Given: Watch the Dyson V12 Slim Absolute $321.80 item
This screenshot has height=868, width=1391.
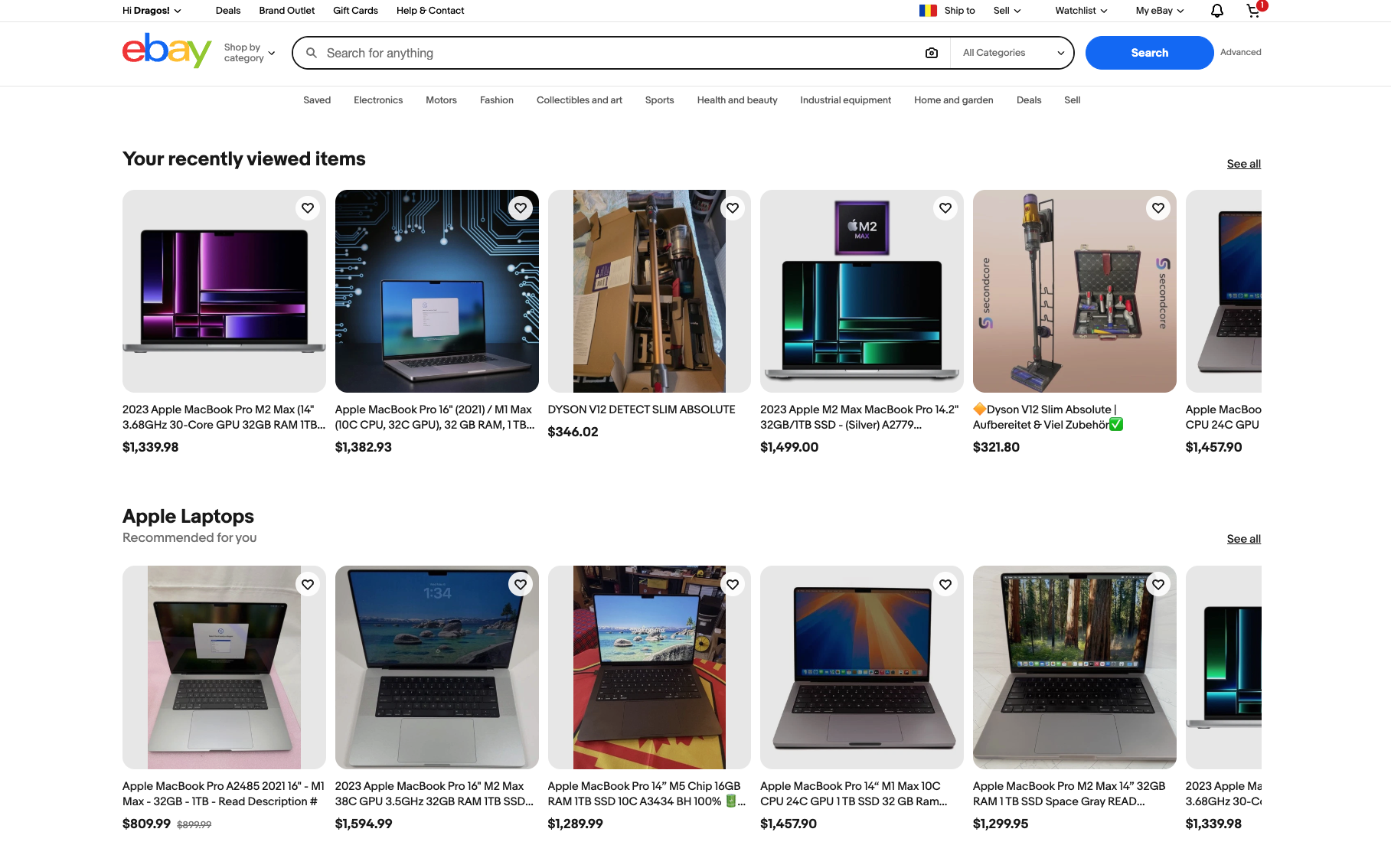Looking at the screenshot, I should [1158, 208].
